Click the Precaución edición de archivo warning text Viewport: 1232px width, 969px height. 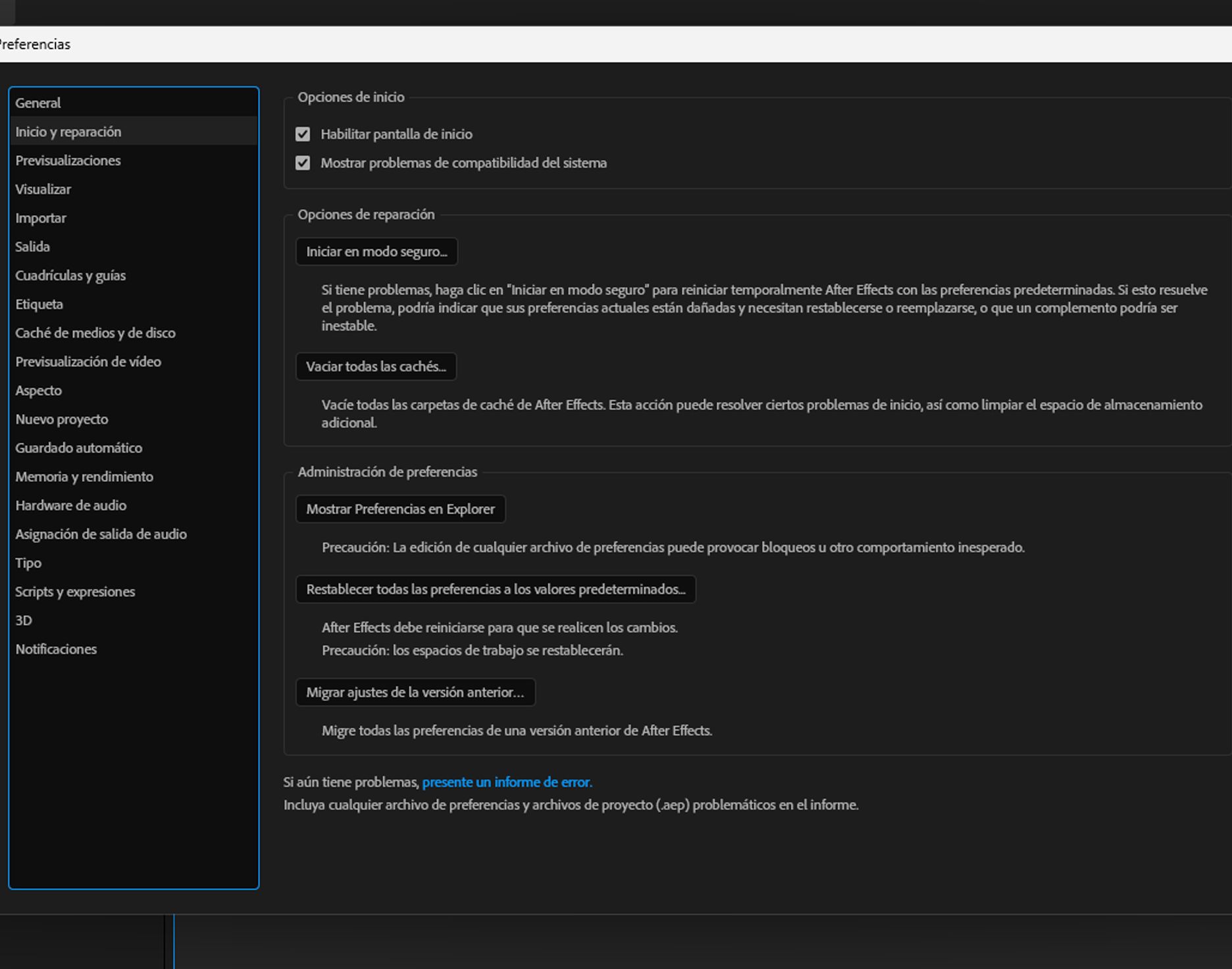(x=673, y=548)
